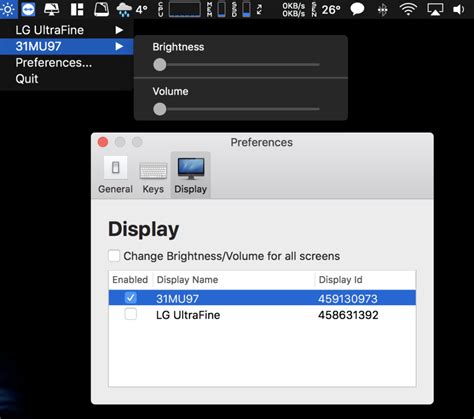
Task: Select the 31MU97 display name cell
Action: pos(177,299)
